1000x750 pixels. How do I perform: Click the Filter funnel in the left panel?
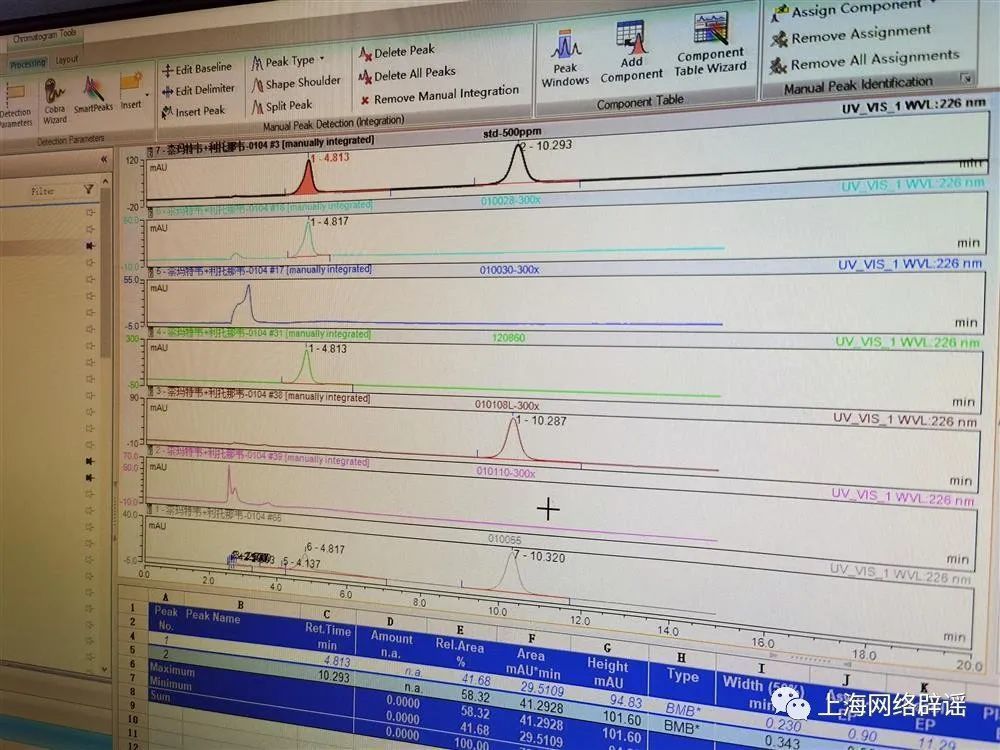(x=89, y=189)
